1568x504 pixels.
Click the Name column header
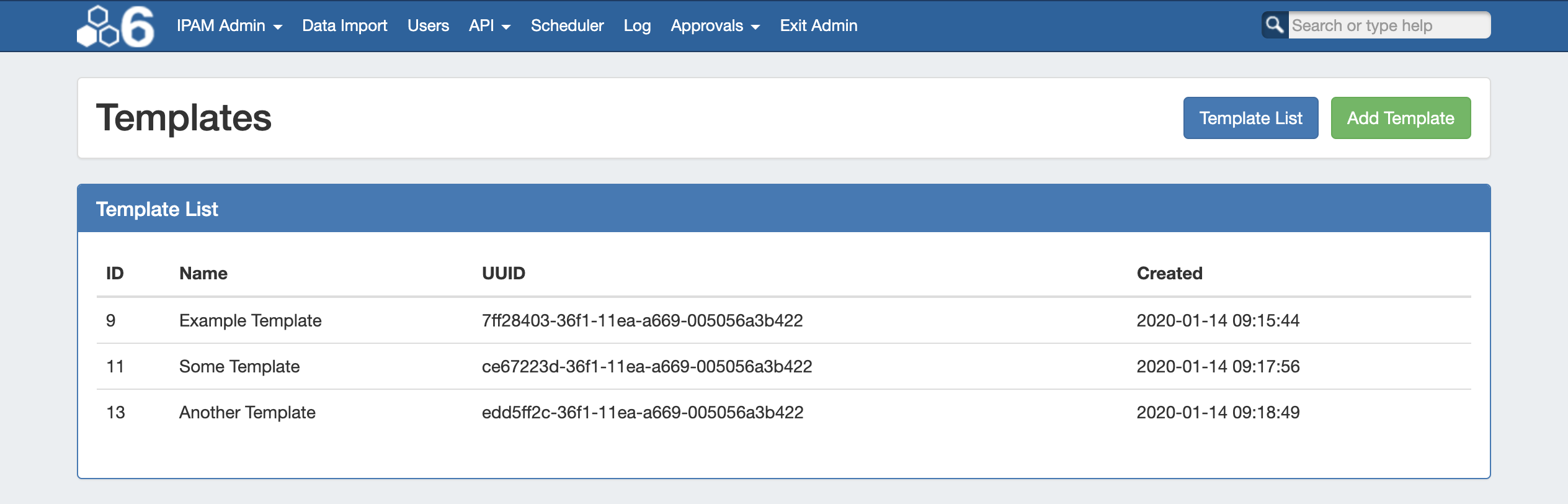coord(203,273)
